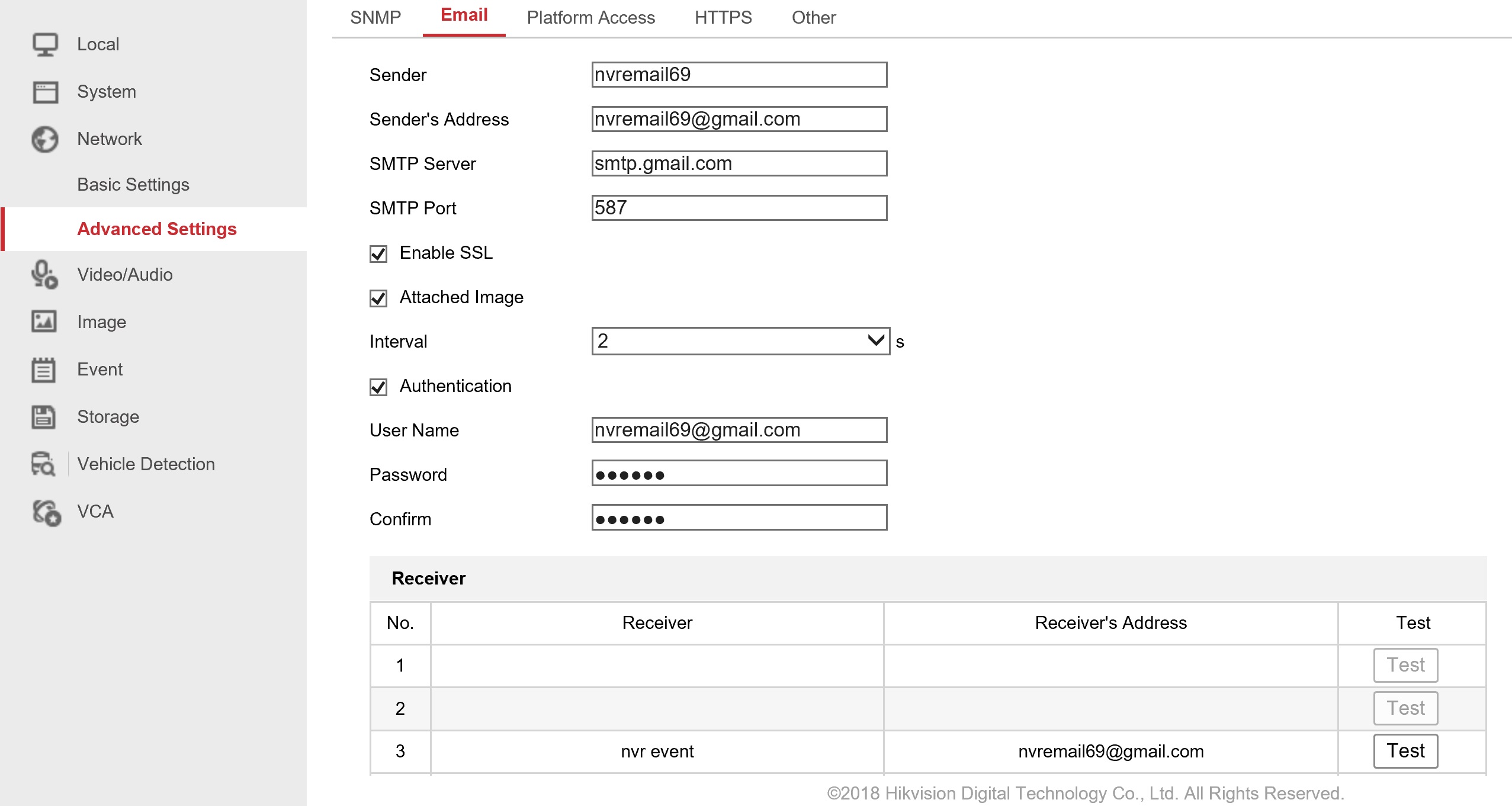Go to the HTTPS tab

pos(723,18)
